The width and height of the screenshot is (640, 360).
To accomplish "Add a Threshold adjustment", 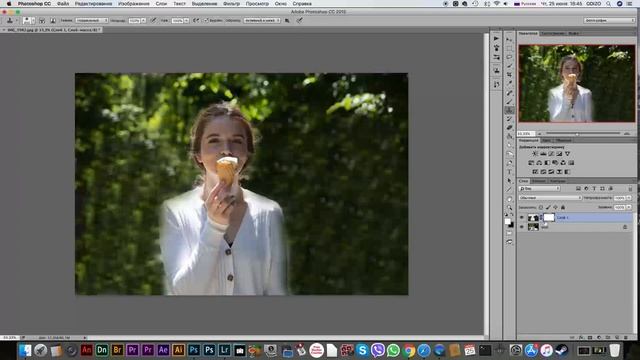I will point(551,172).
